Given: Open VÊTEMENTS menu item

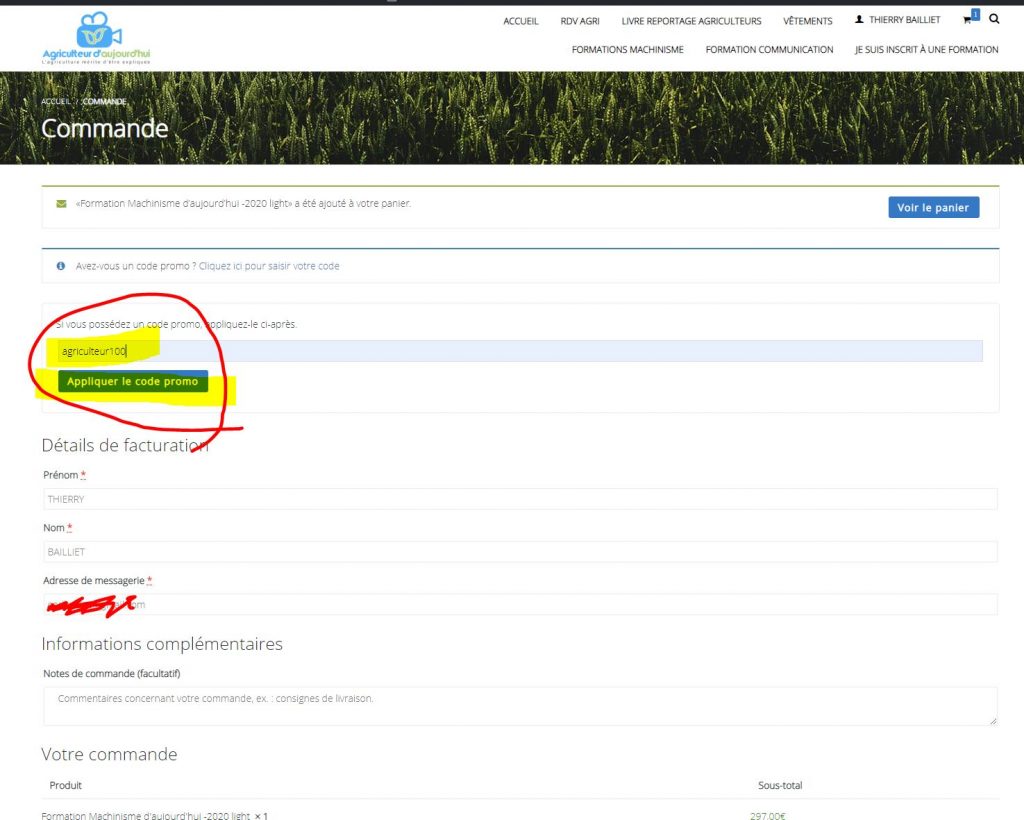Looking at the screenshot, I should (807, 21).
